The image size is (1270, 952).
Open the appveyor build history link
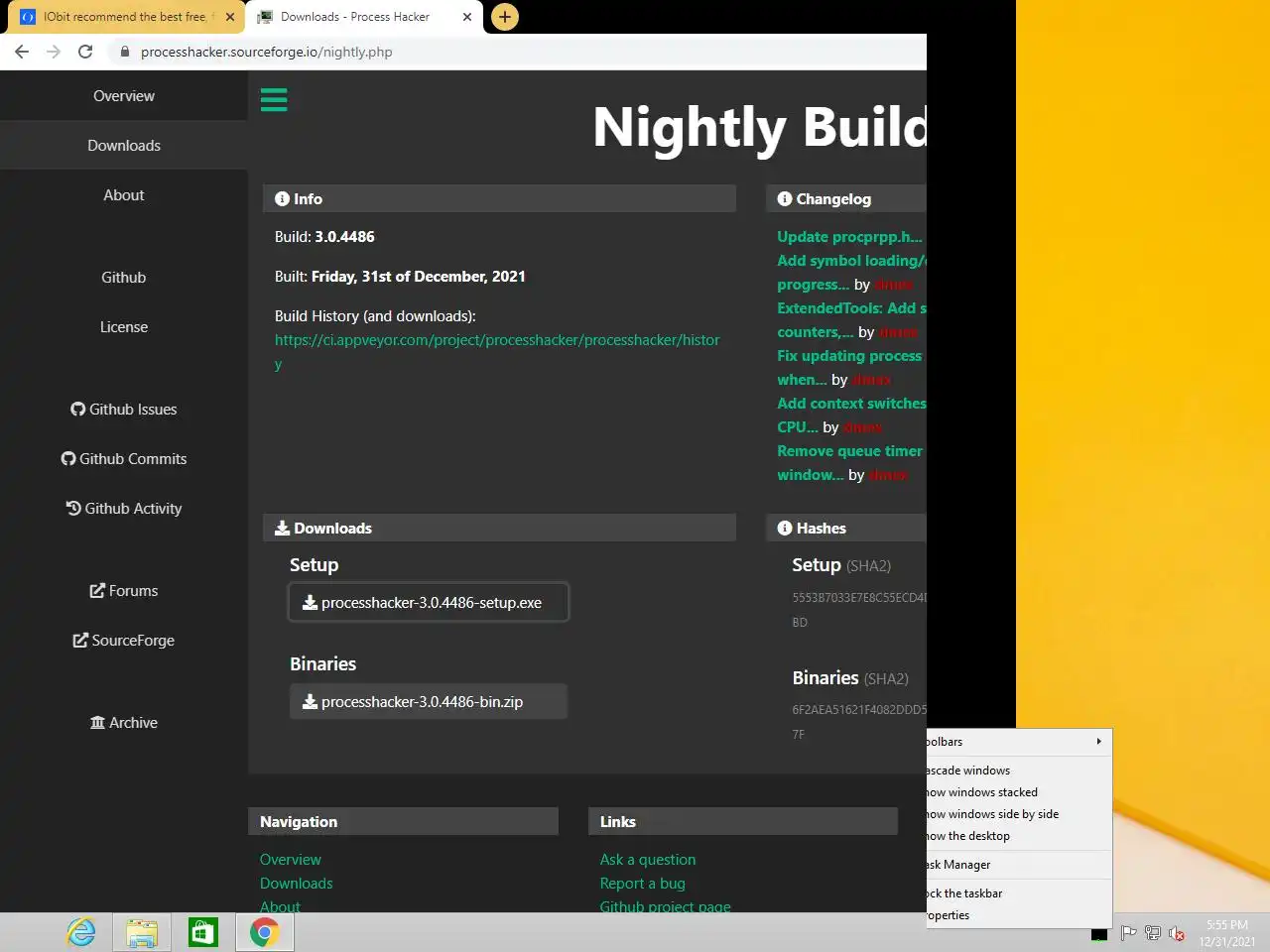click(497, 351)
